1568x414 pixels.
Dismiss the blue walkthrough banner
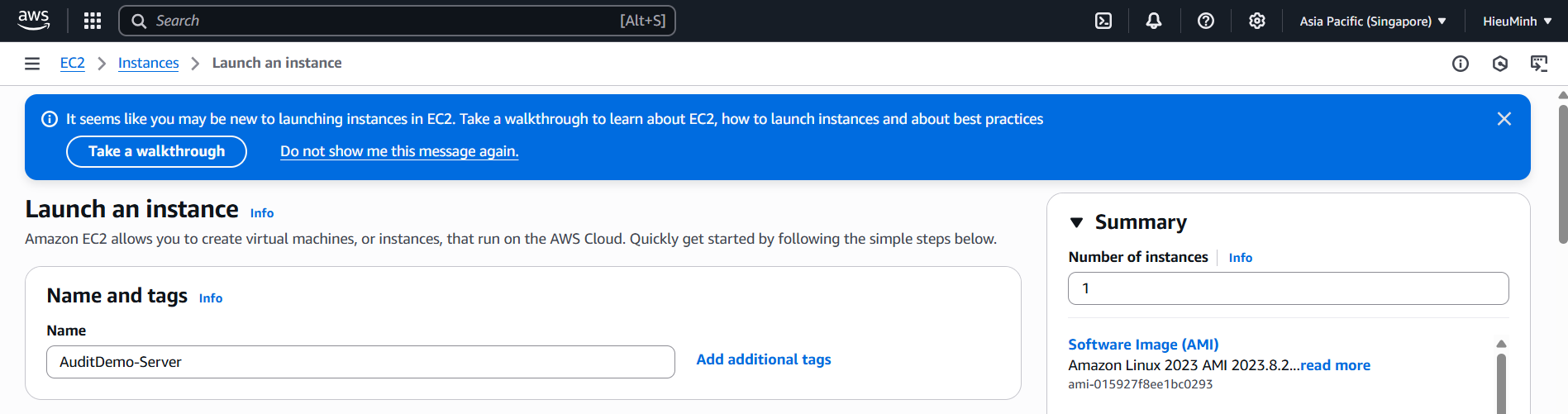[x=1504, y=119]
